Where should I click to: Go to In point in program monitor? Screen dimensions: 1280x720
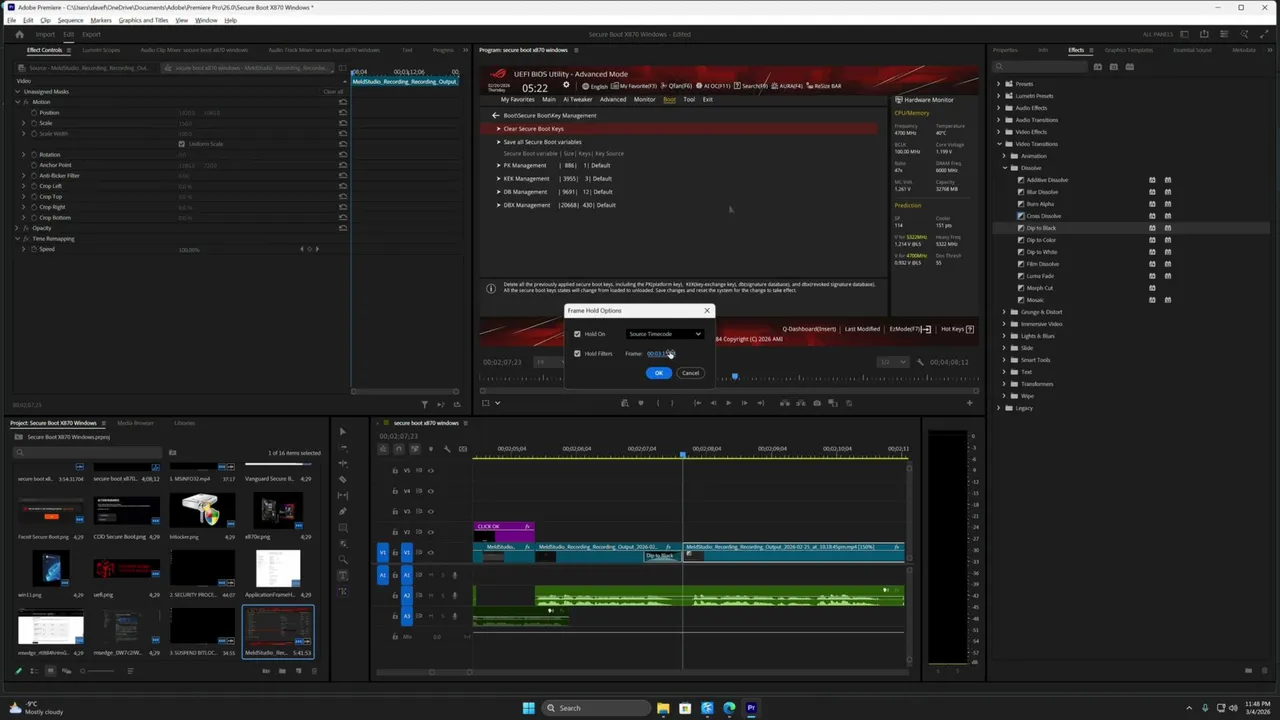click(x=697, y=403)
